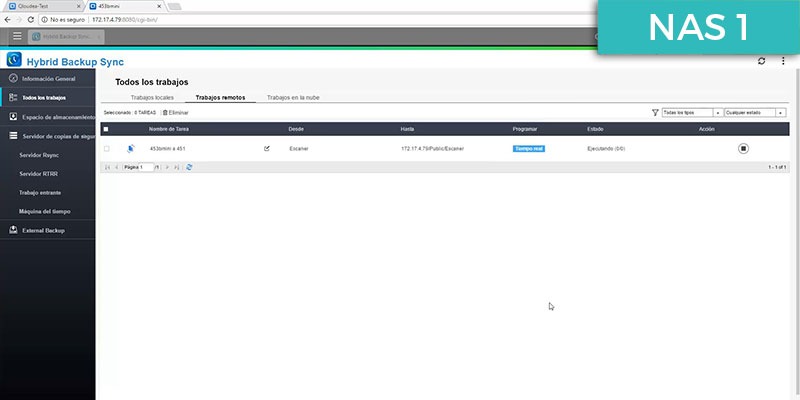
Task: Toggle the select-all checkbox in table header
Action: [x=106, y=129]
